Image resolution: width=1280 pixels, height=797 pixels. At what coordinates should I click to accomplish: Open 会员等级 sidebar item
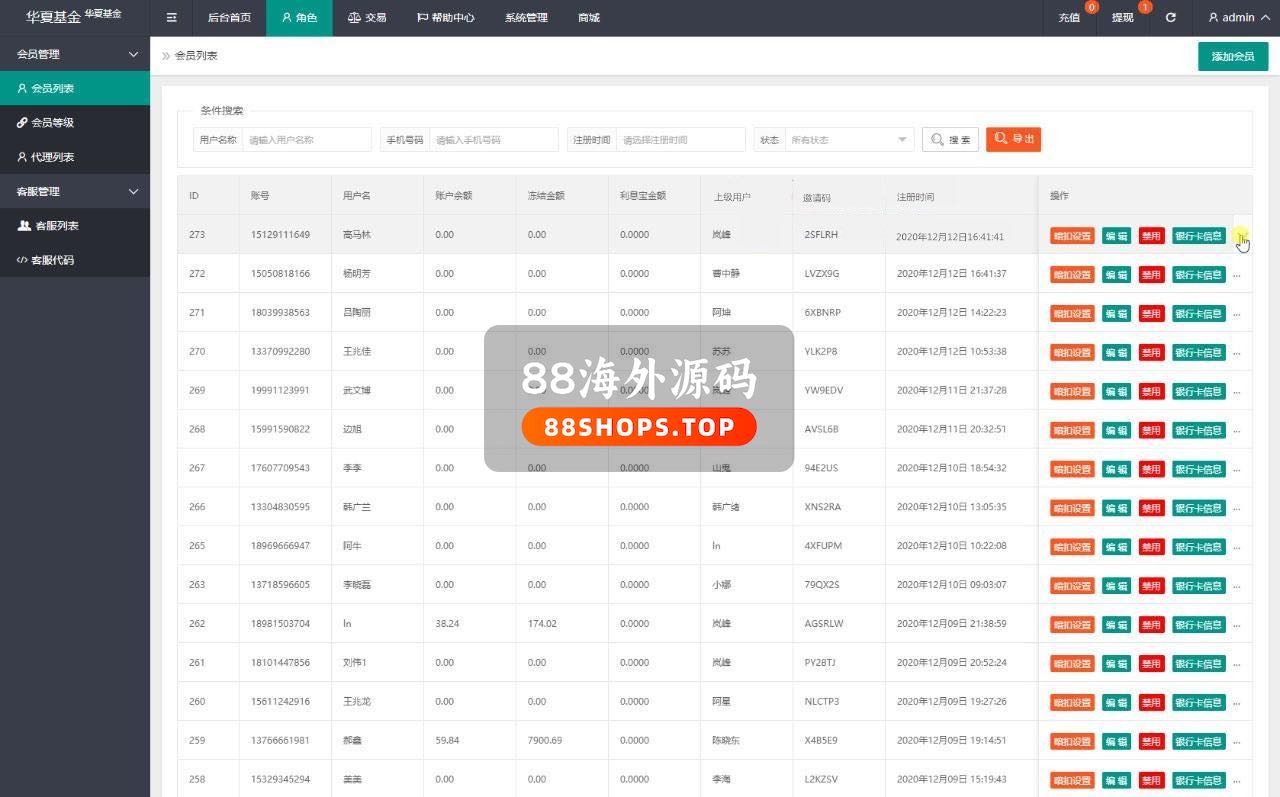(52, 123)
